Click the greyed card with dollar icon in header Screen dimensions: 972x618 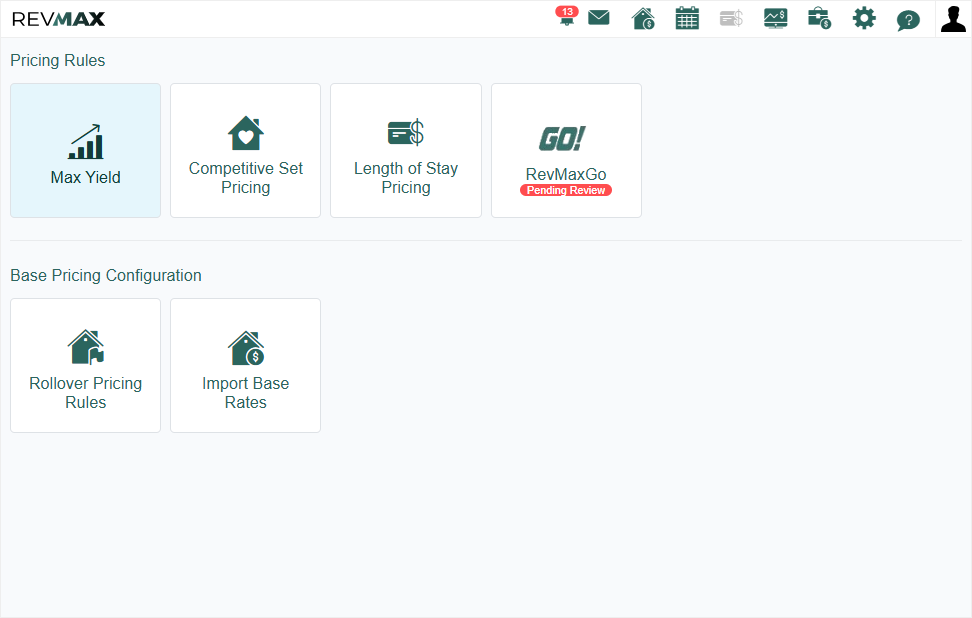point(731,19)
